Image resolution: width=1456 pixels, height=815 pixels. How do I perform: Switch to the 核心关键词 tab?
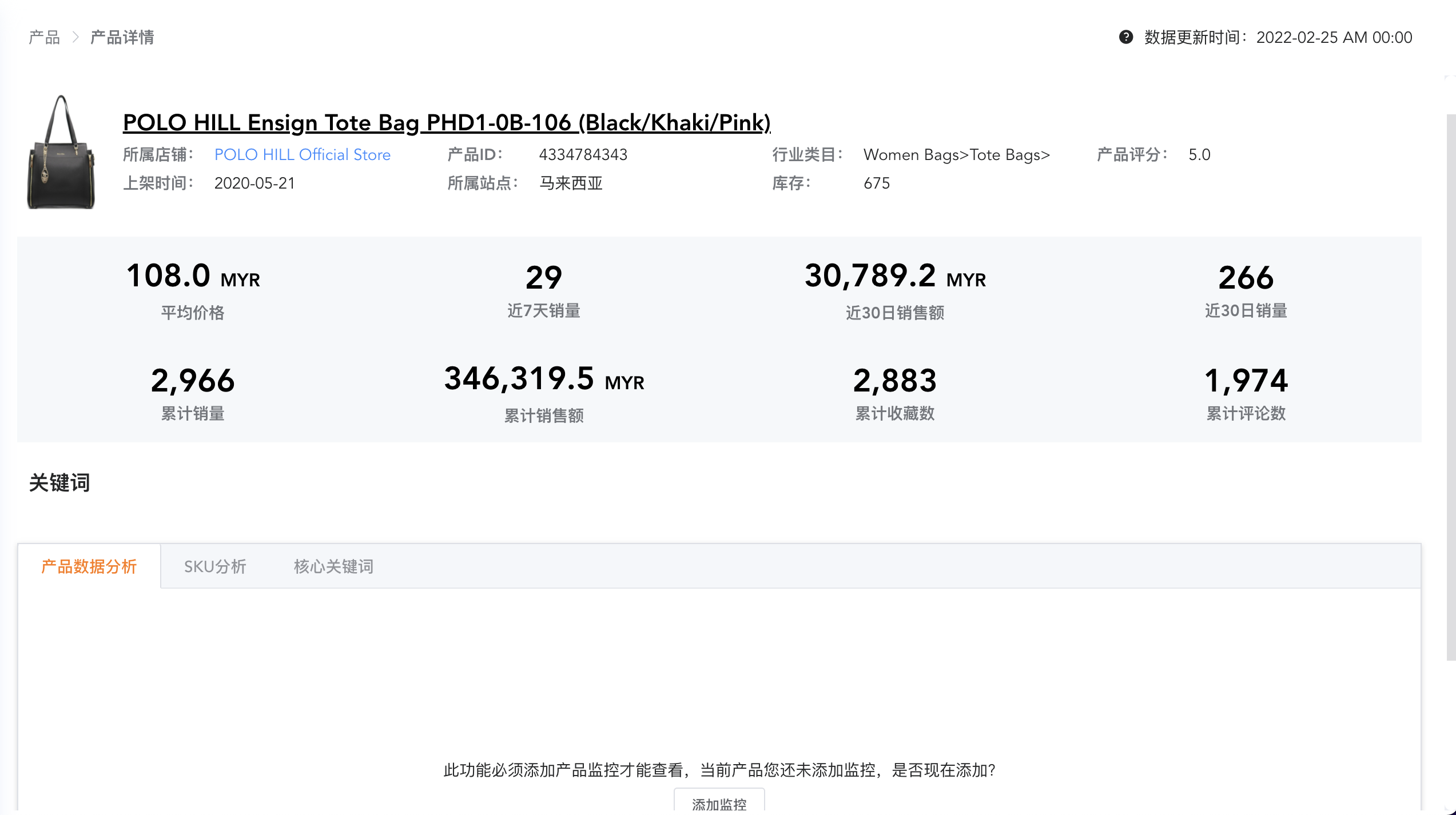333,566
